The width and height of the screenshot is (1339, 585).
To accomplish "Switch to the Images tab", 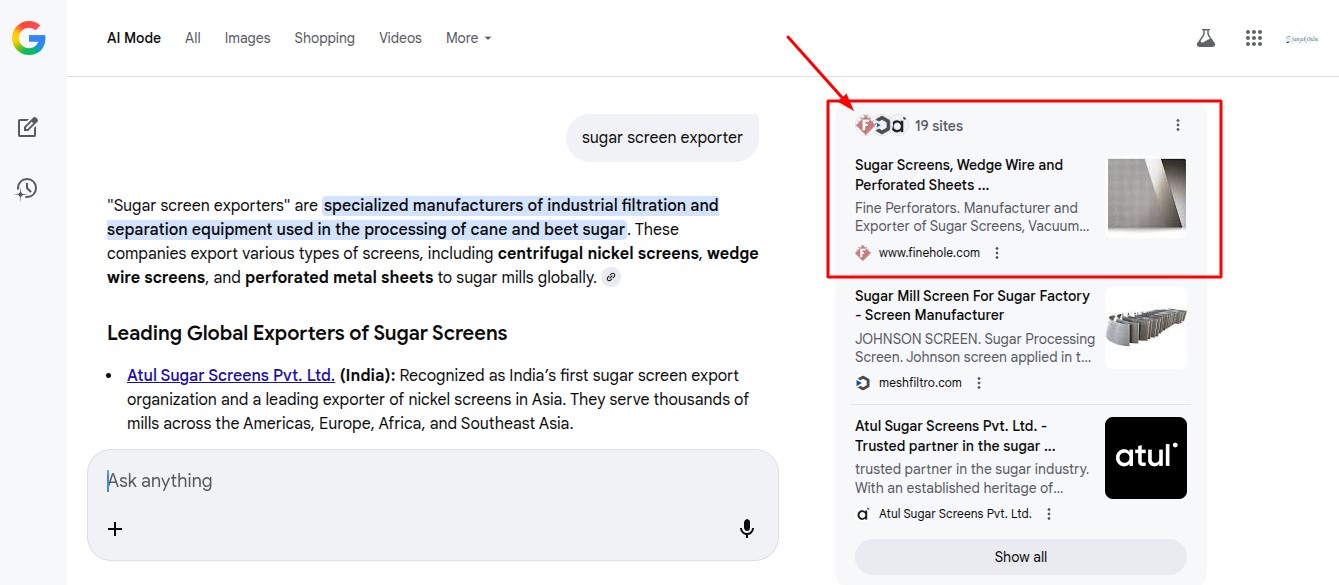I will click(247, 38).
